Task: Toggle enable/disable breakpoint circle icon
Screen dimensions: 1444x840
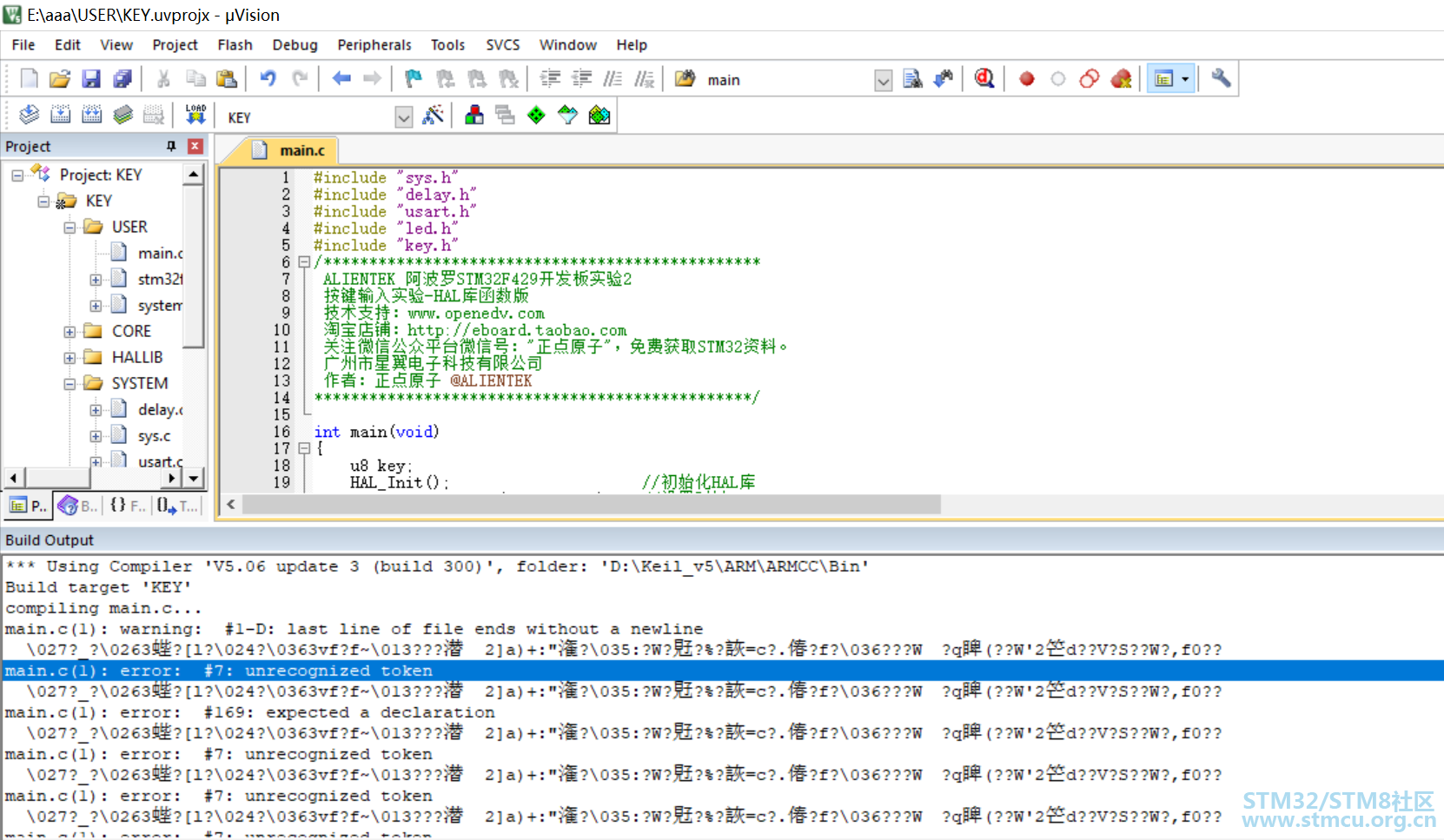Action: click(x=1058, y=79)
